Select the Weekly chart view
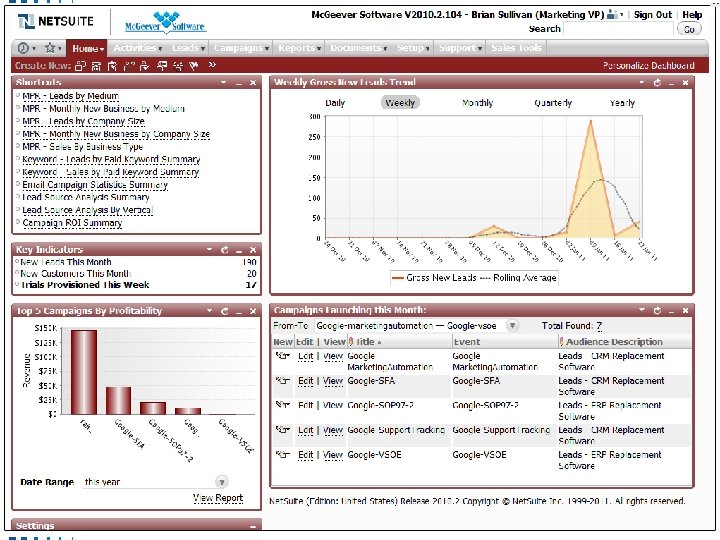This screenshot has height=540, width=720. pyautogui.click(x=400, y=103)
